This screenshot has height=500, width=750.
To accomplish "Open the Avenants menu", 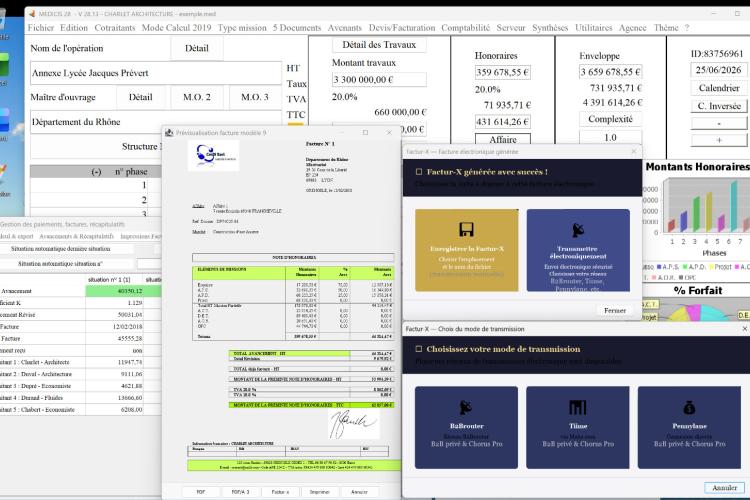I will (344, 28).
